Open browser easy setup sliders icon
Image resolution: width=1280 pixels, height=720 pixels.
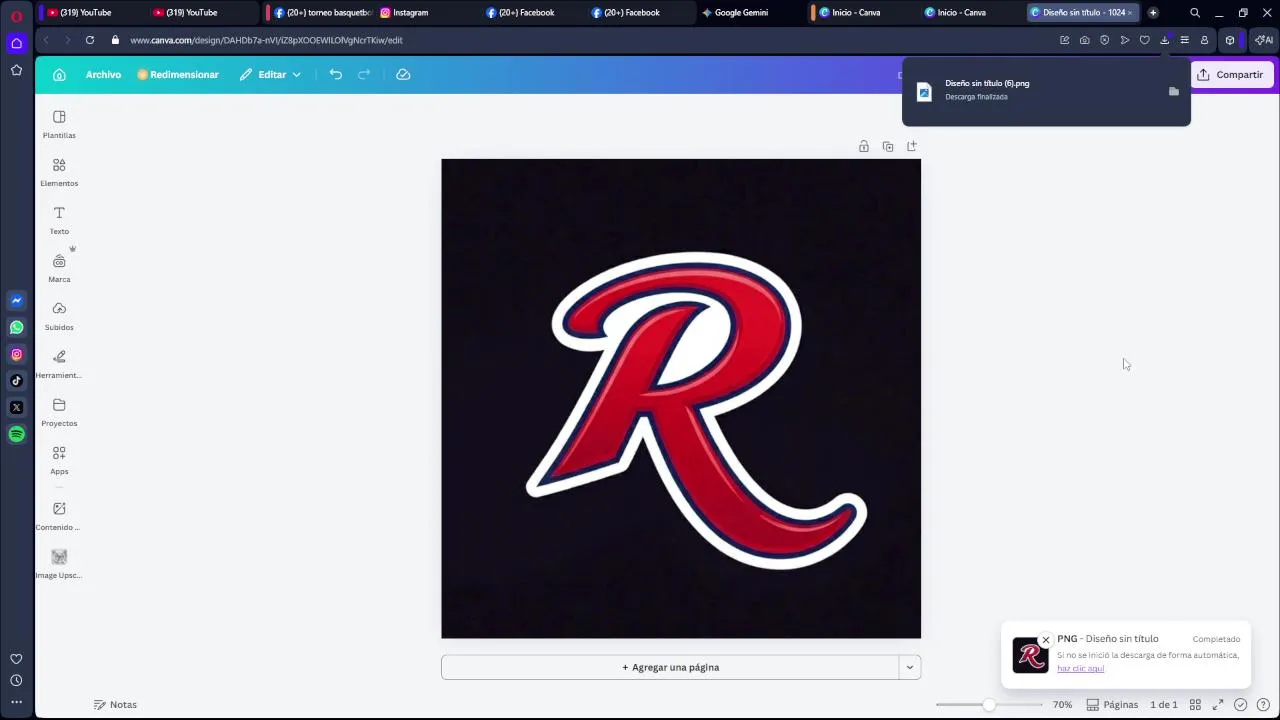pyautogui.click(x=1185, y=40)
